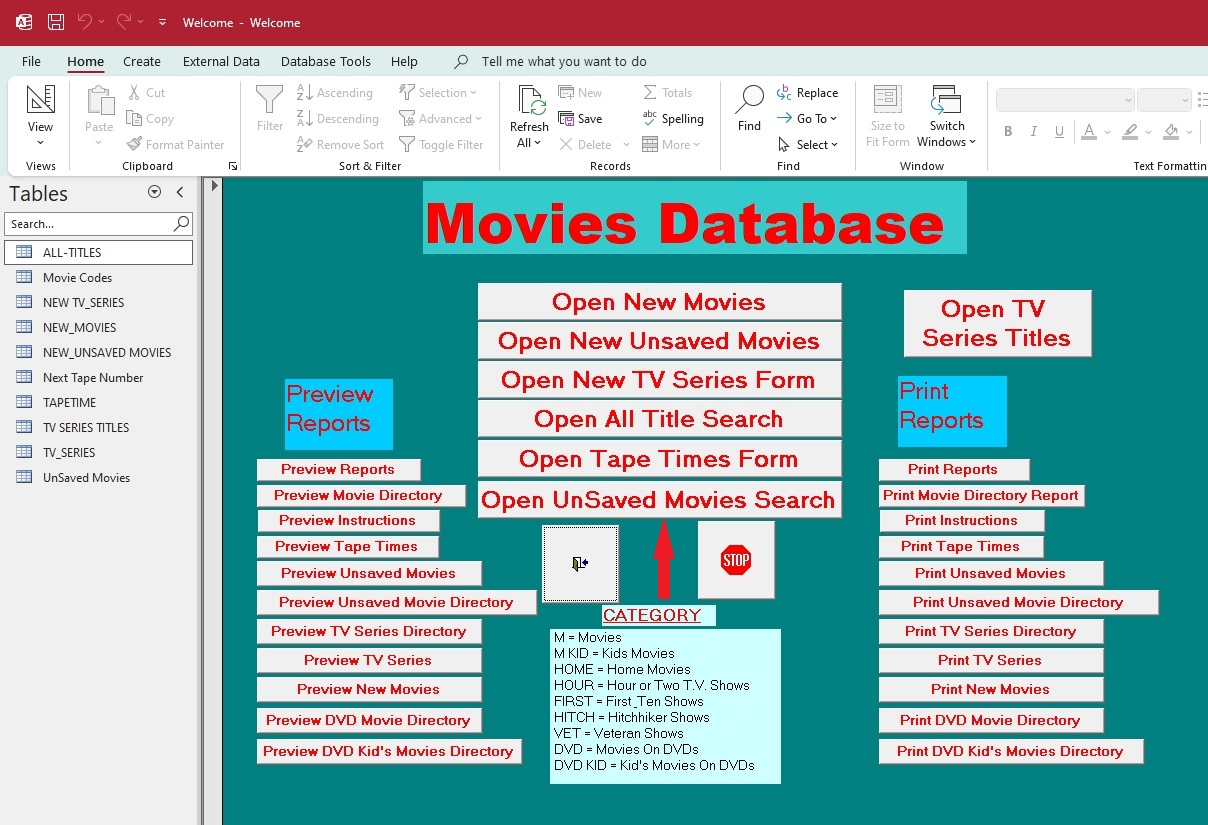Click Preview DVD Kid's Movies Directory

pos(389,751)
